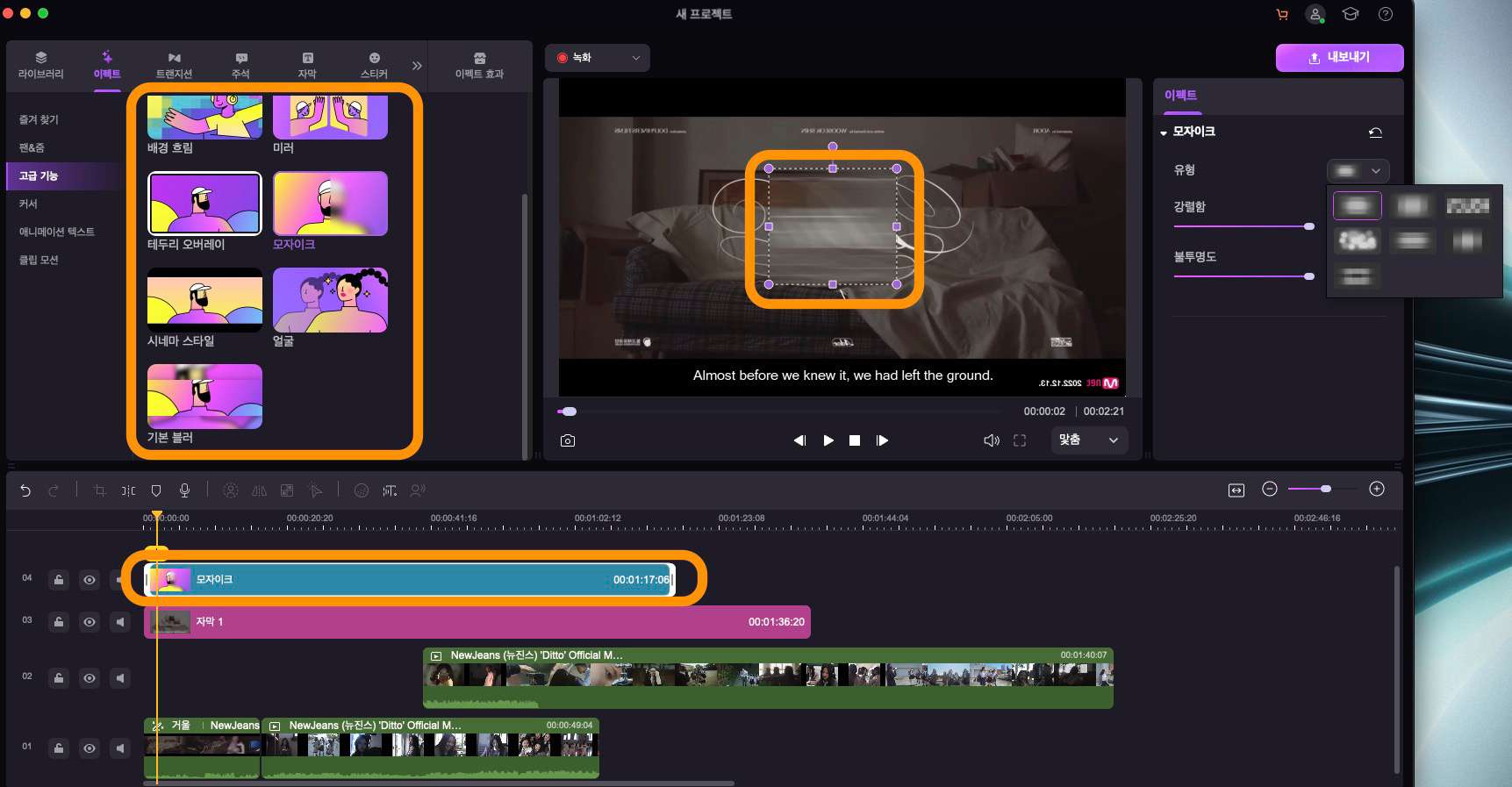1512x787 pixels.
Task: Mute track 01 audio
Action: coord(120,748)
